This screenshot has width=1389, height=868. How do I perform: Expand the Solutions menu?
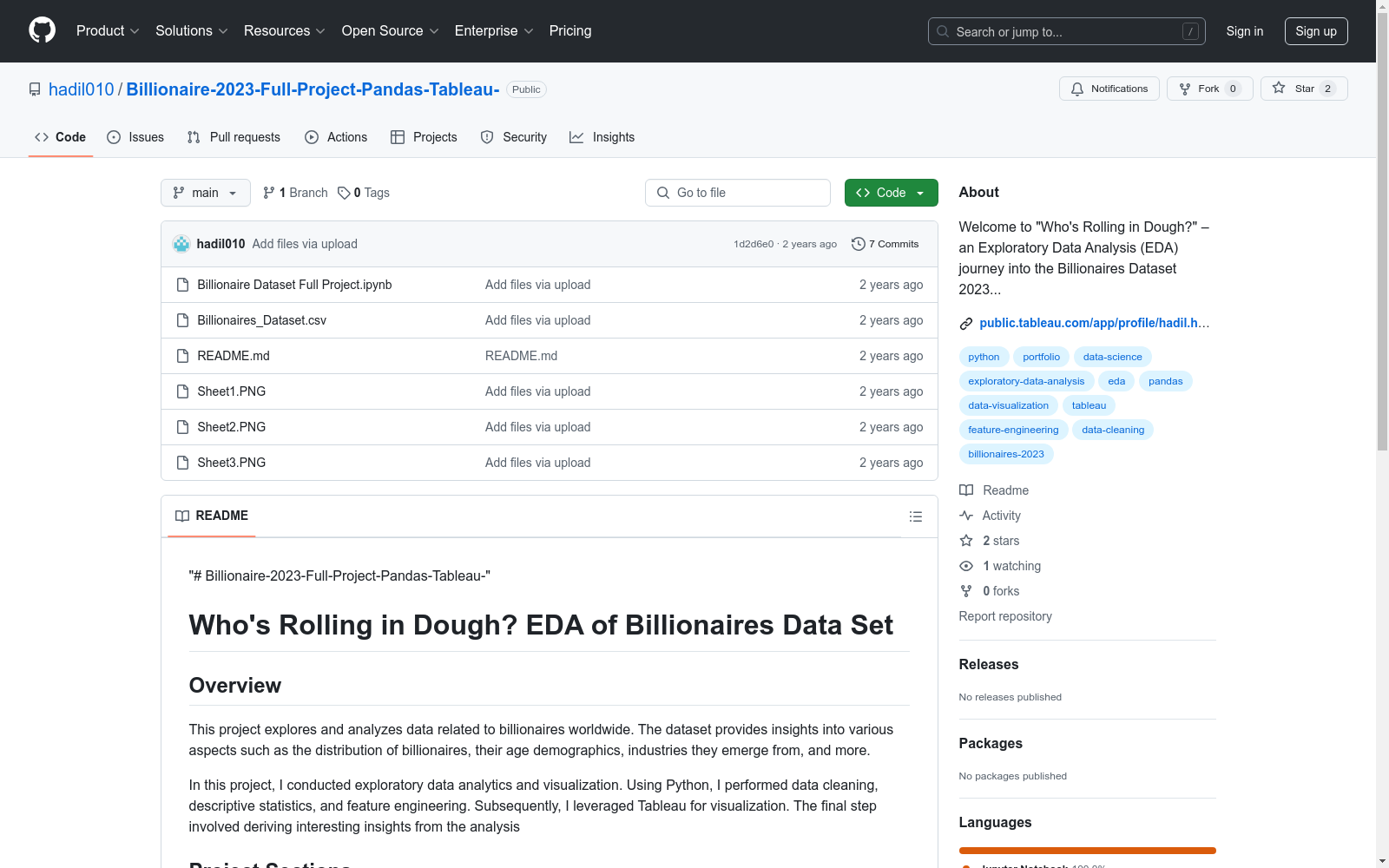pos(192,31)
